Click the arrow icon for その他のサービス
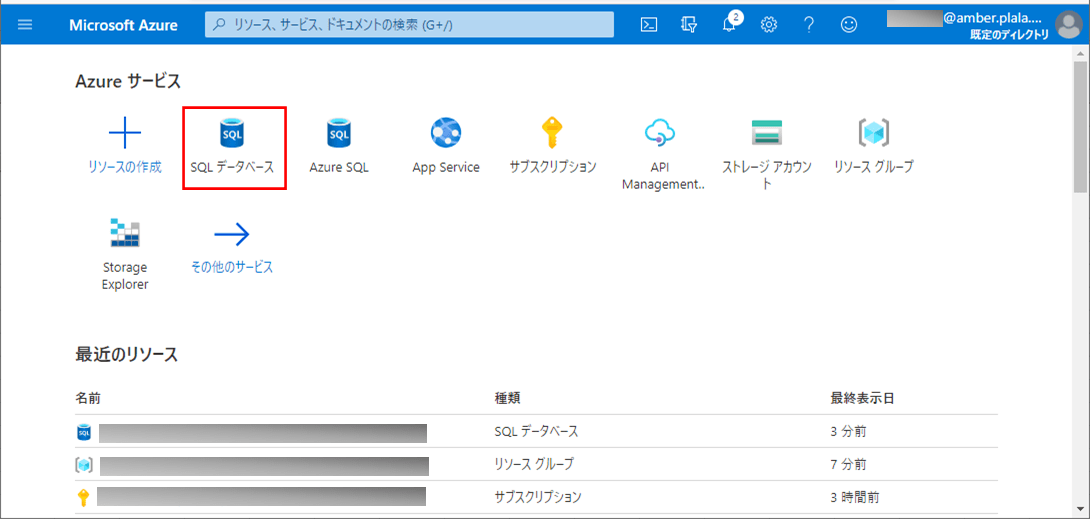The height and width of the screenshot is (519, 1090). point(232,235)
